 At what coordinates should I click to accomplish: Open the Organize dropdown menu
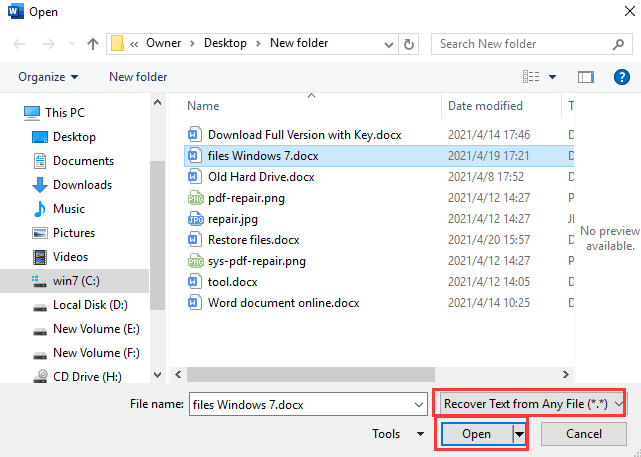[48, 77]
